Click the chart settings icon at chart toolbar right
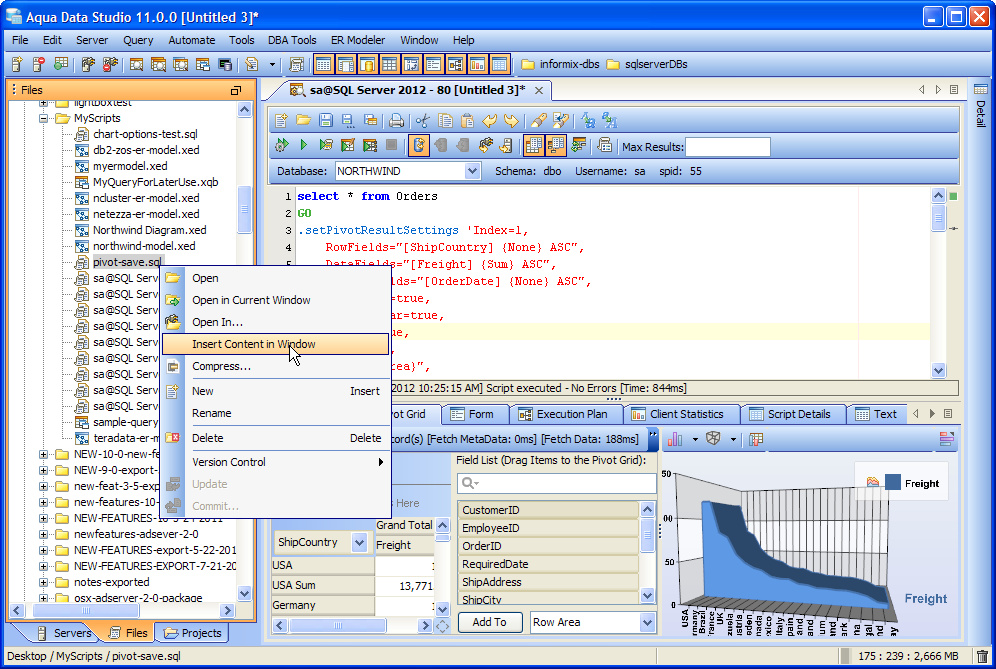The width and height of the screenshot is (996, 669). click(x=946, y=439)
